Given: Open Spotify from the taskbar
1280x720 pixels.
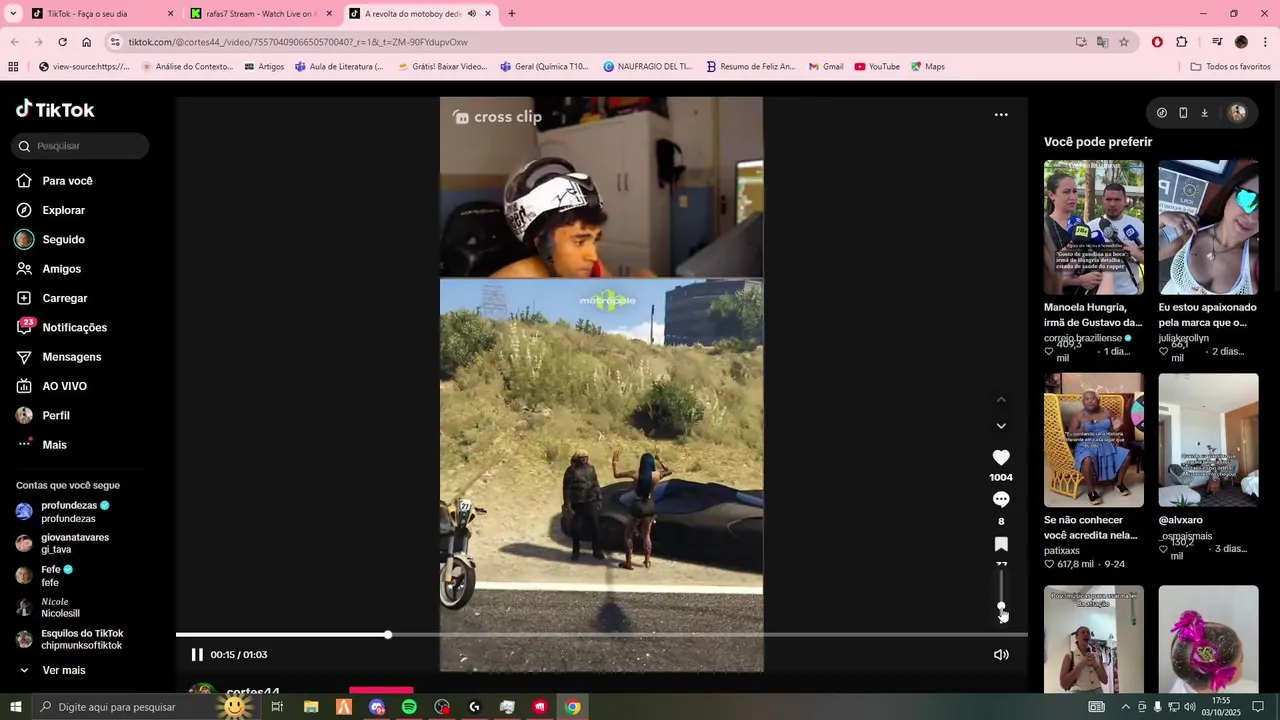Looking at the screenshot, I should click(x=409, y=707).
